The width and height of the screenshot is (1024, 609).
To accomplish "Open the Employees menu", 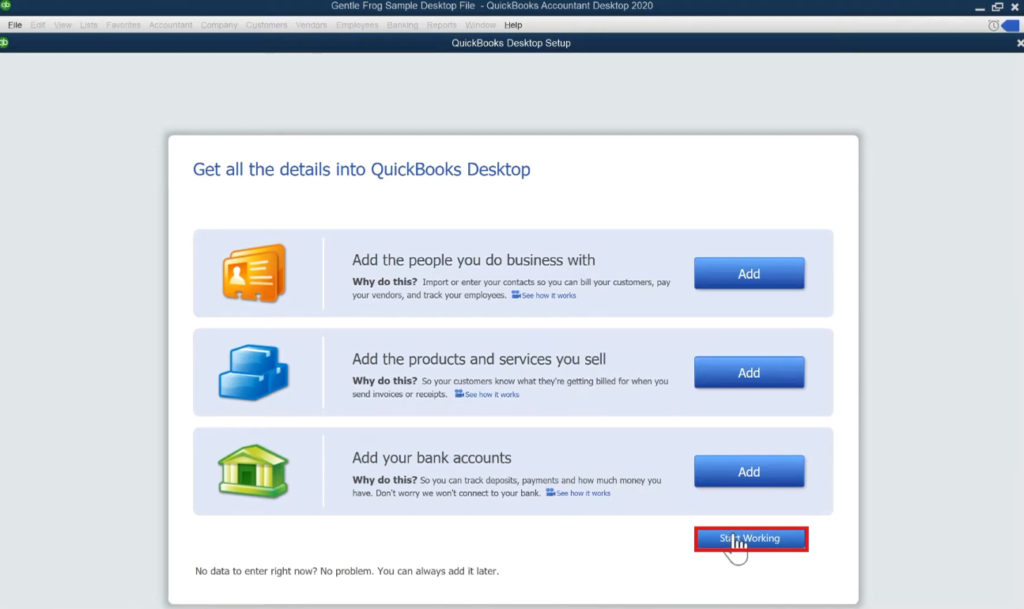I will pos(357,25).
